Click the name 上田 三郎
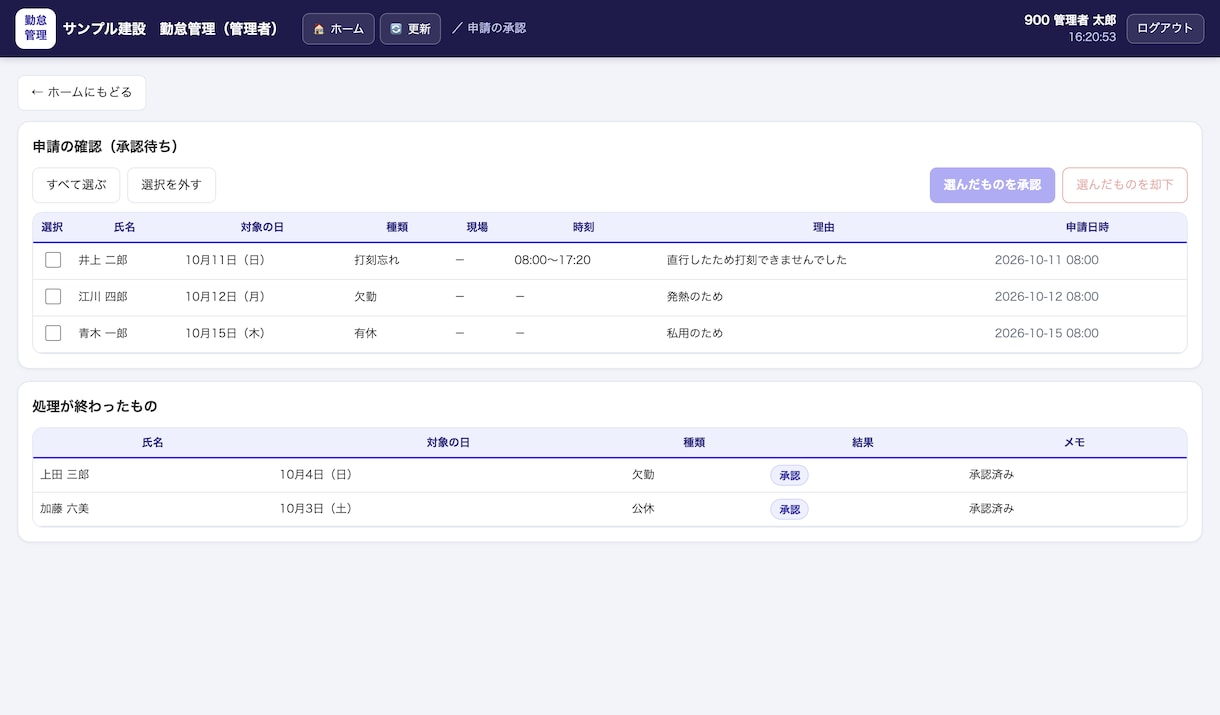Screen dimensions: 1220x715 64,475
